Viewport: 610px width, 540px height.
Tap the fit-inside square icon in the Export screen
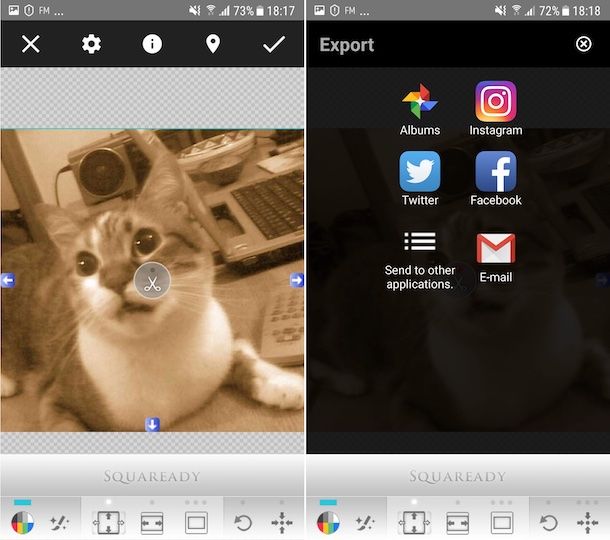point(414,522)
